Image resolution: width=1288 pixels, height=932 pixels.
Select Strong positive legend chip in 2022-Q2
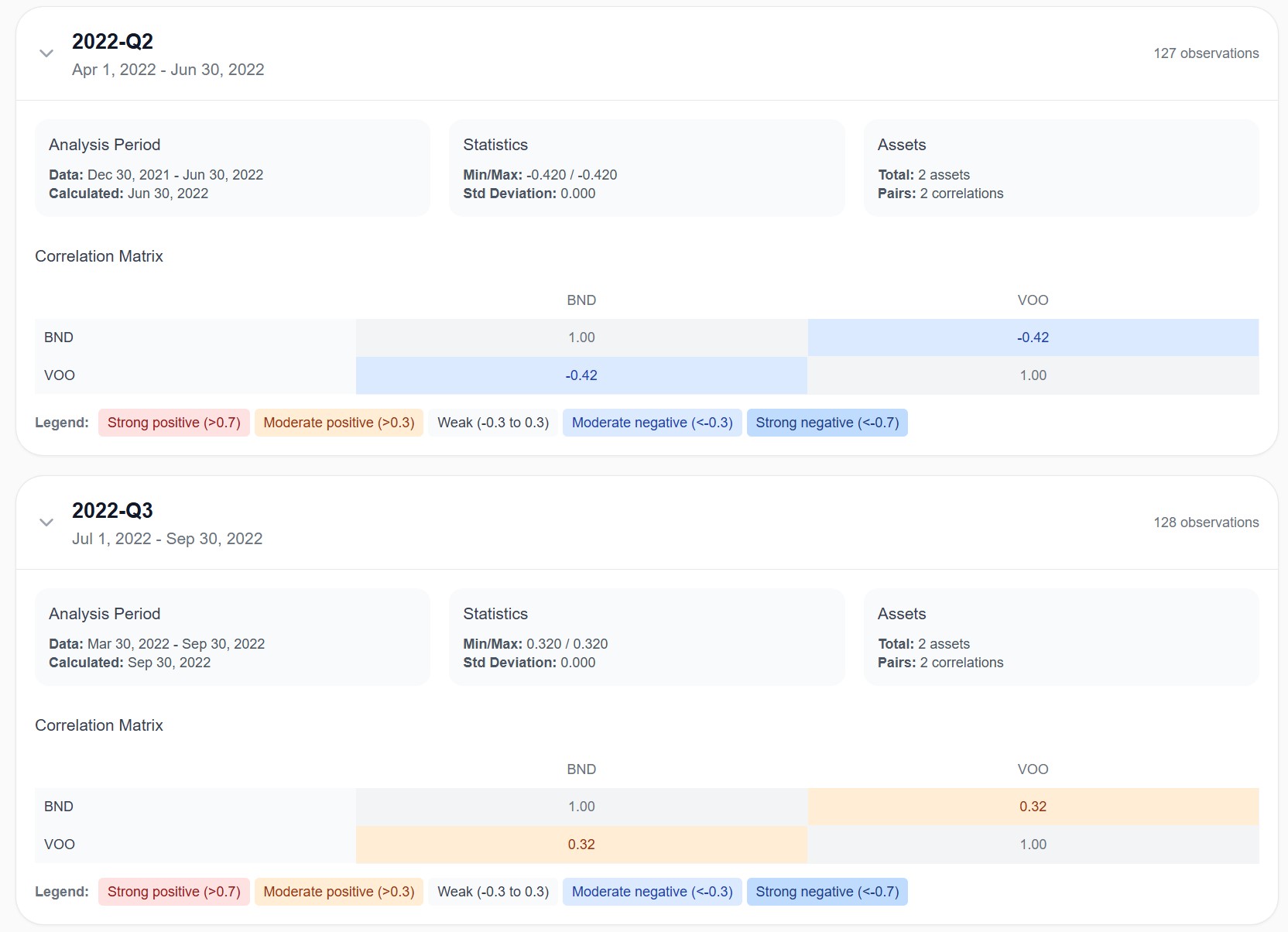click(x=173, y=423)
